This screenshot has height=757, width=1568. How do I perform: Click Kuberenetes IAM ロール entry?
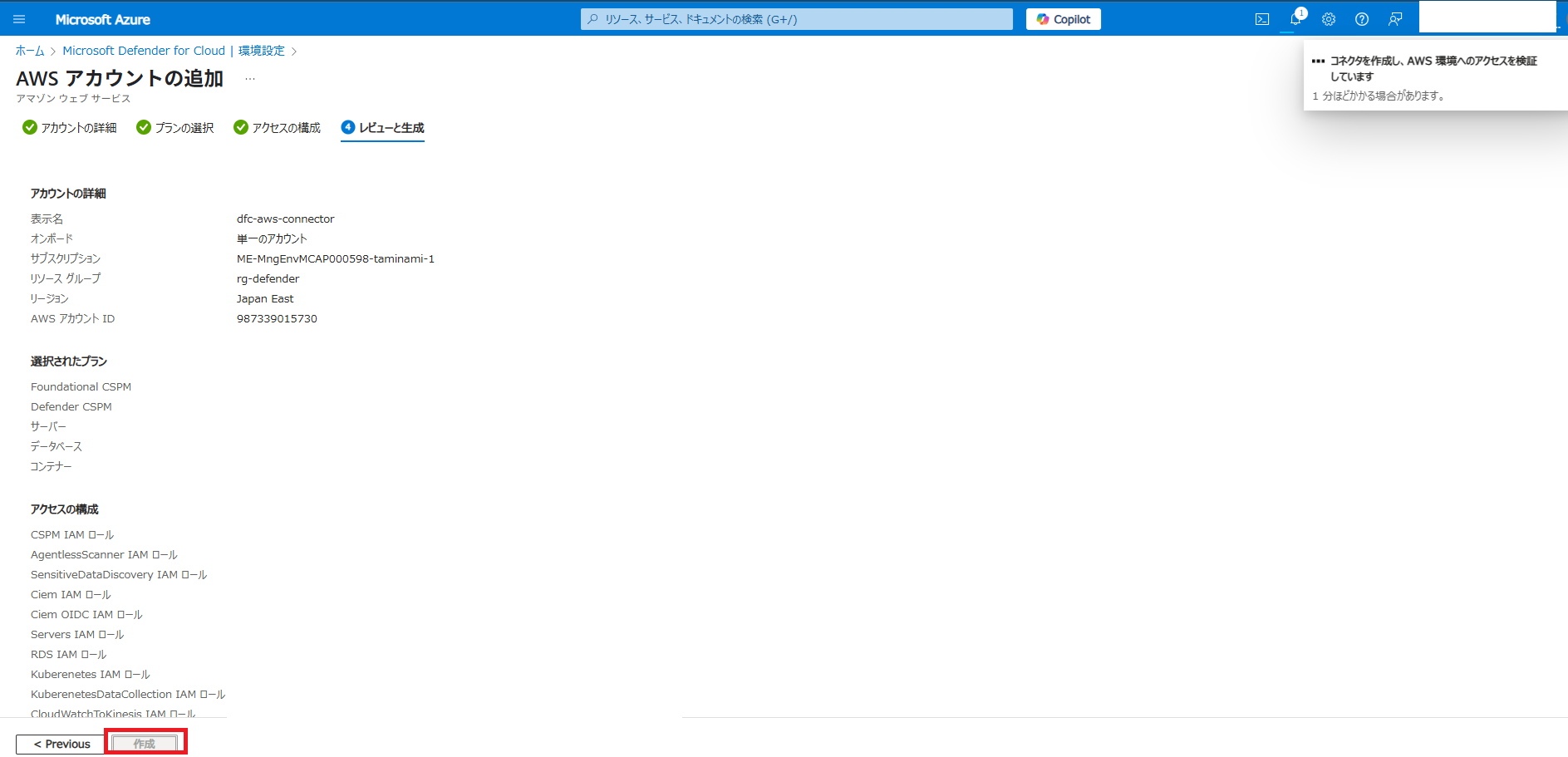click(x=91, y=674)
